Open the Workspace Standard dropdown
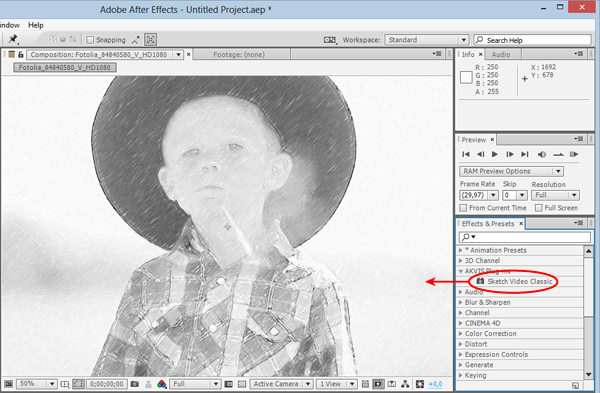This screenshot has height=393, width=600. pyautogui.click(x=427, y=40)
